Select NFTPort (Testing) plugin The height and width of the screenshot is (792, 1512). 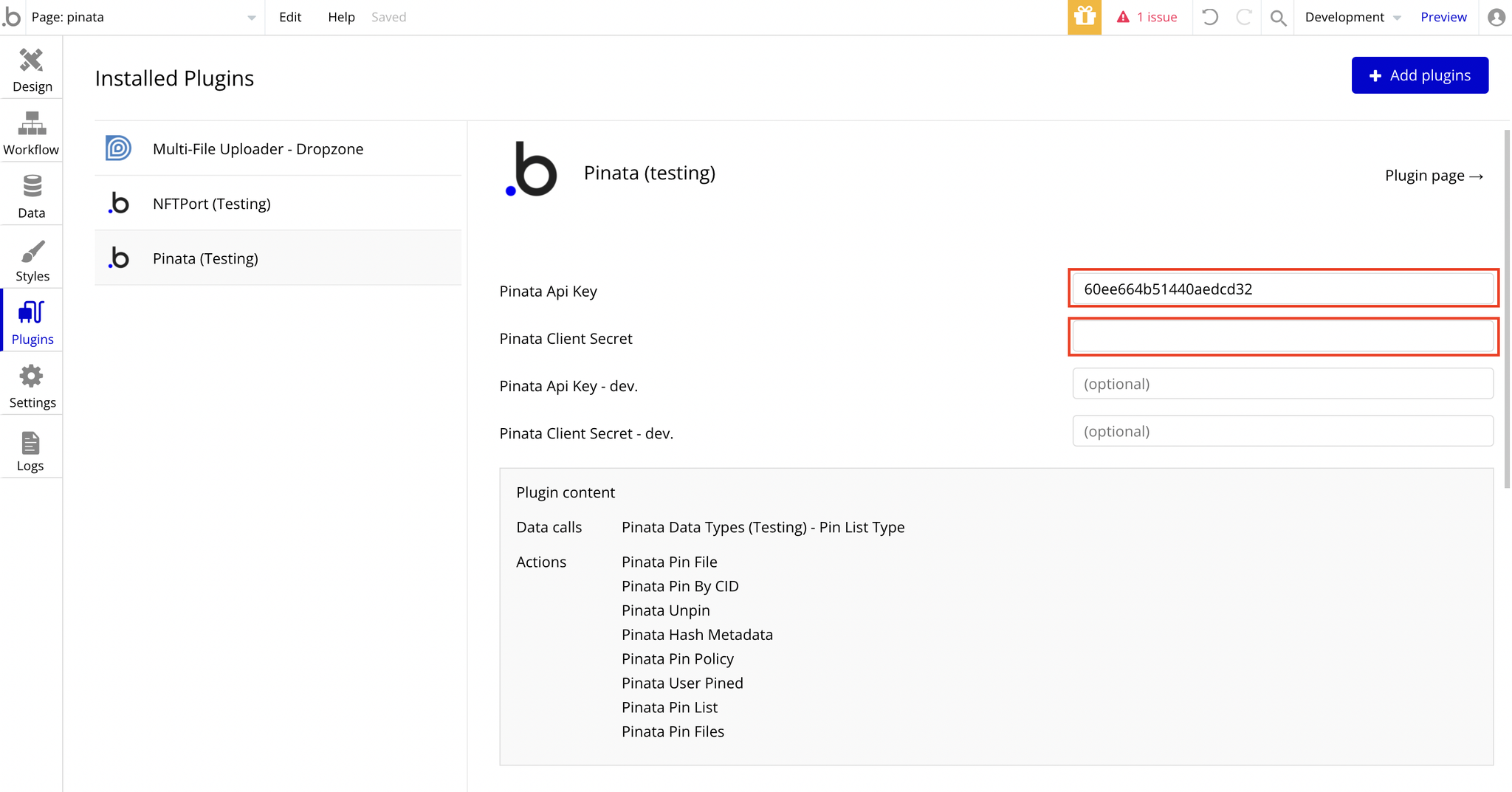point(278,203)
